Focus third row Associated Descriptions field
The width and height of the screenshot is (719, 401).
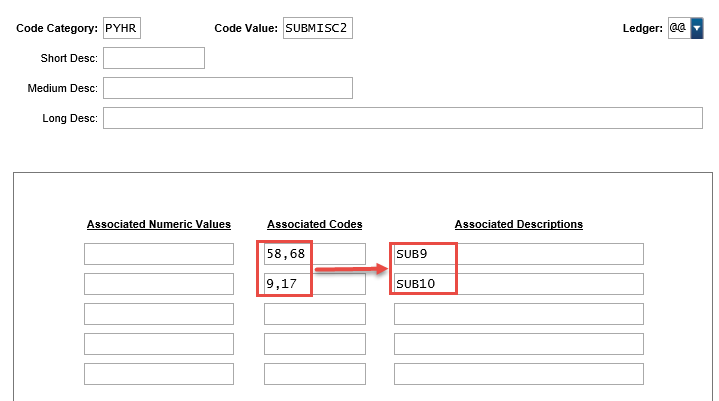(518, 314)
